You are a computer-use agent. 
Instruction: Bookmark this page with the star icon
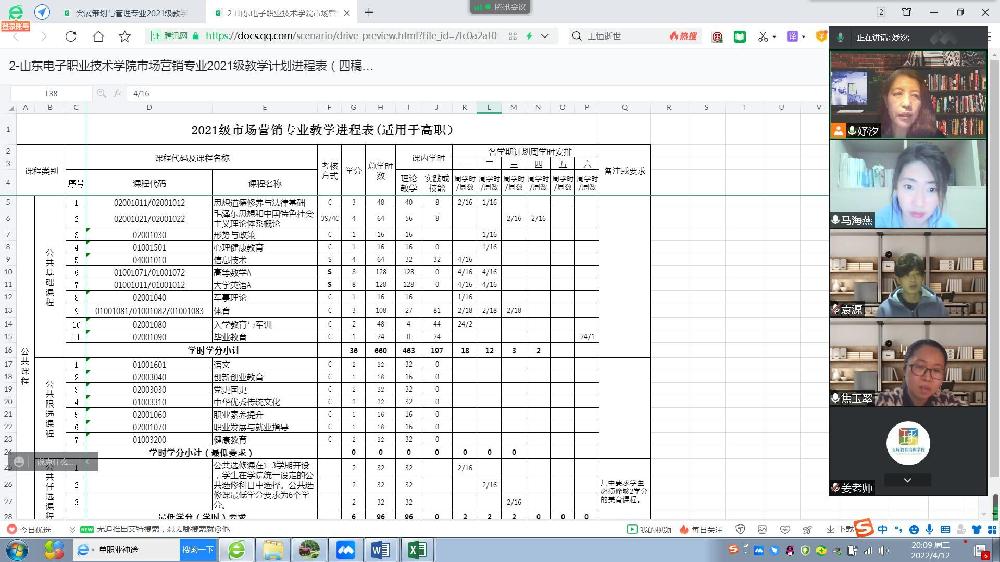point(125,36)
